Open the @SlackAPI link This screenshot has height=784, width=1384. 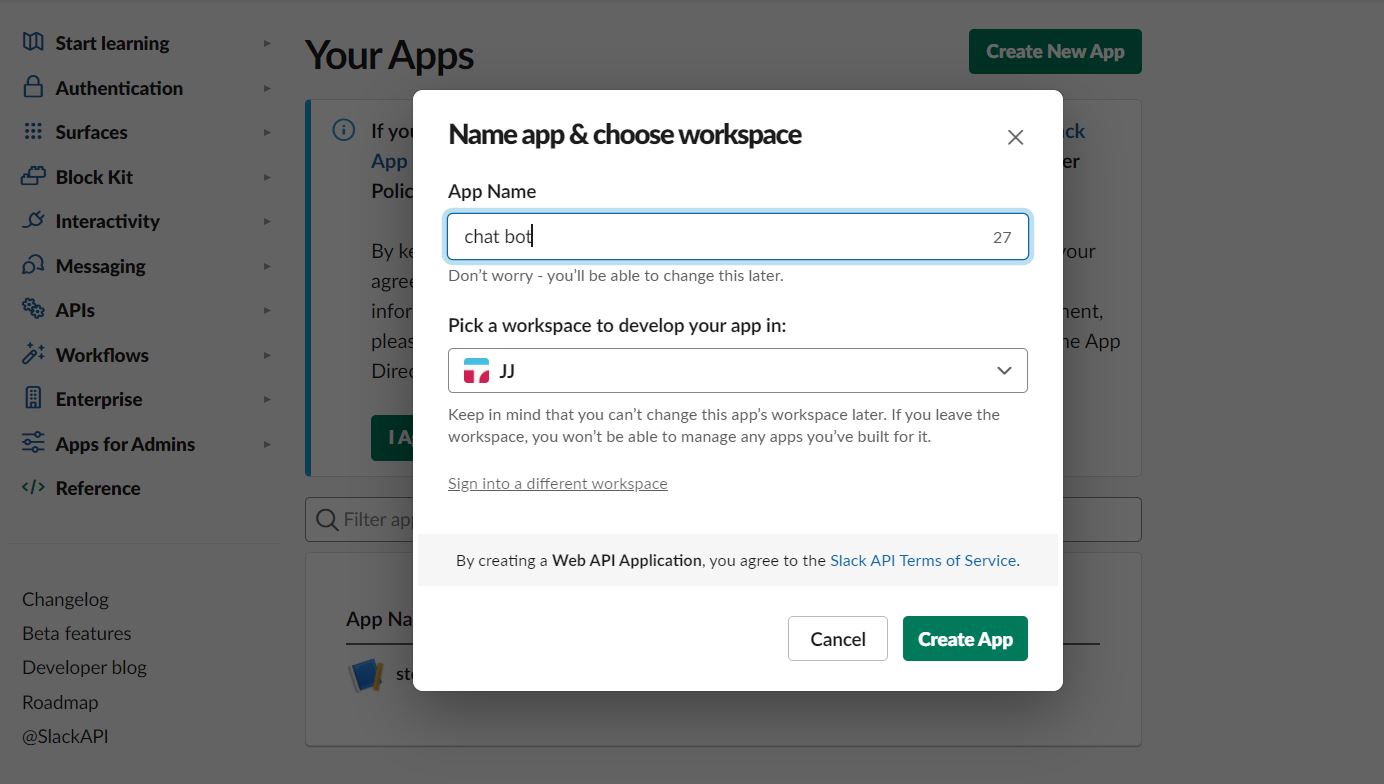(x=65, y=736)
